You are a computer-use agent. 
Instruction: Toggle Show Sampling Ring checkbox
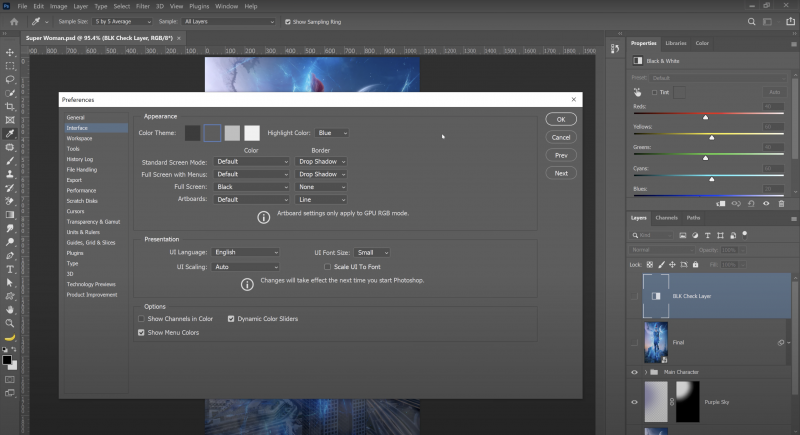(288, 22)
